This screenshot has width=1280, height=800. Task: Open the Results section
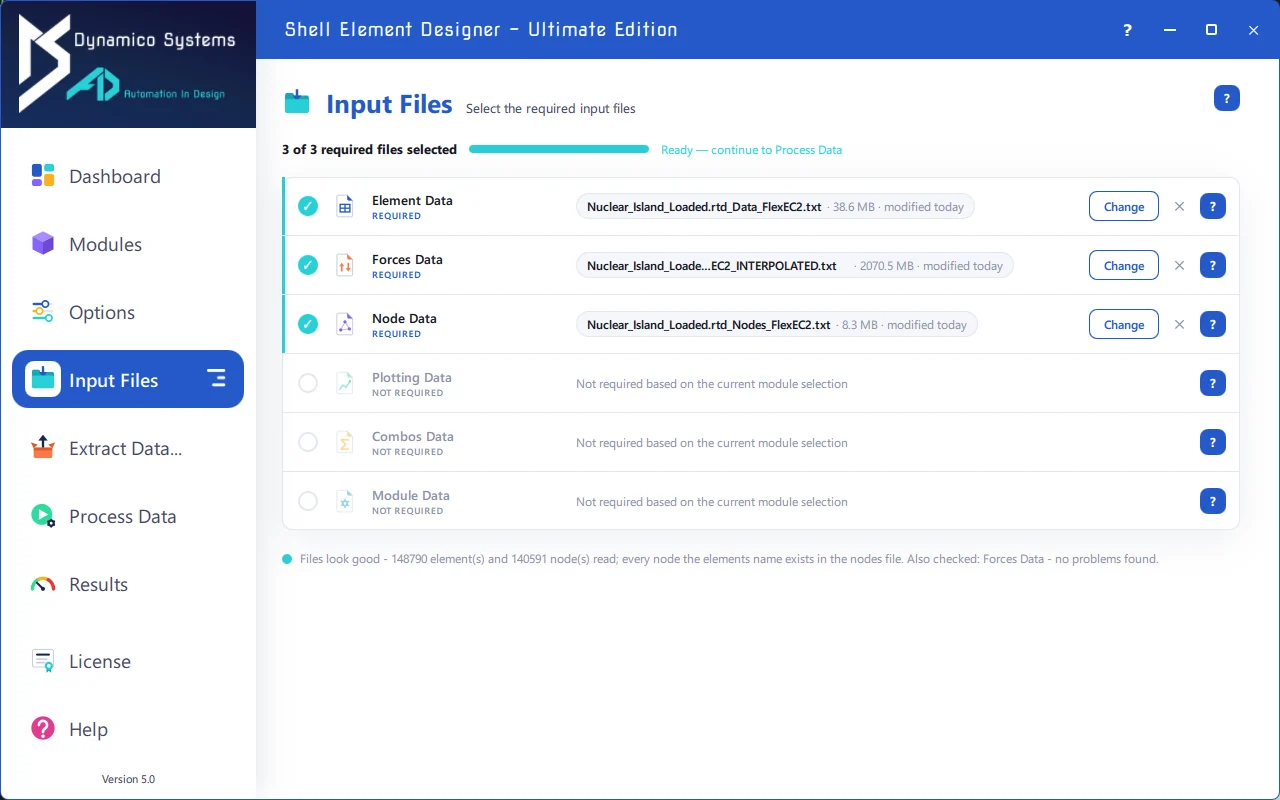click(128, 584)
